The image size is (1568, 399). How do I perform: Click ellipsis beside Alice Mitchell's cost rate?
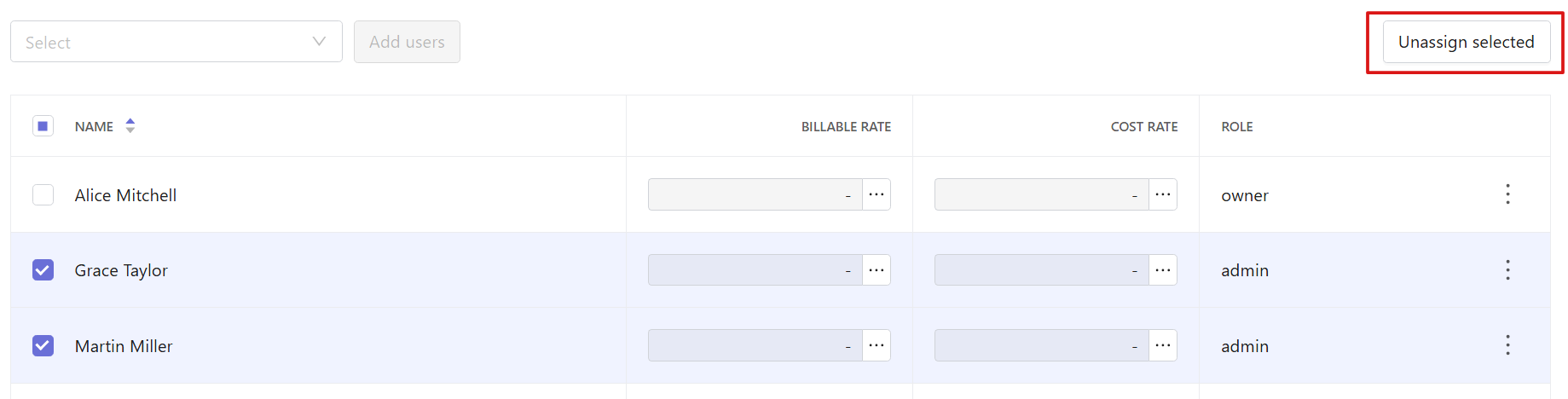(x=1163, y=194)
